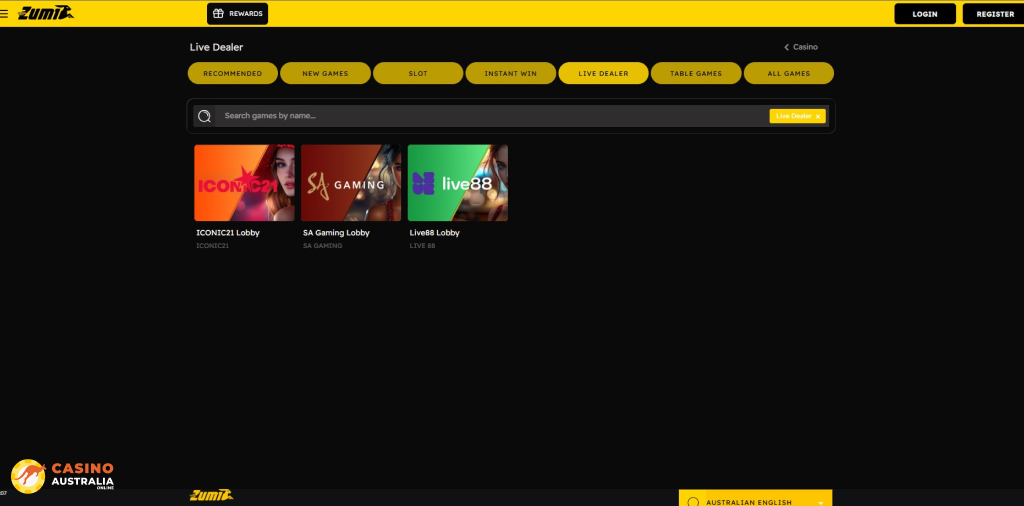The height and width of the screenshot is (506, 1024).
Task: Click the Zumi logo in header
Action: [46, 13]
